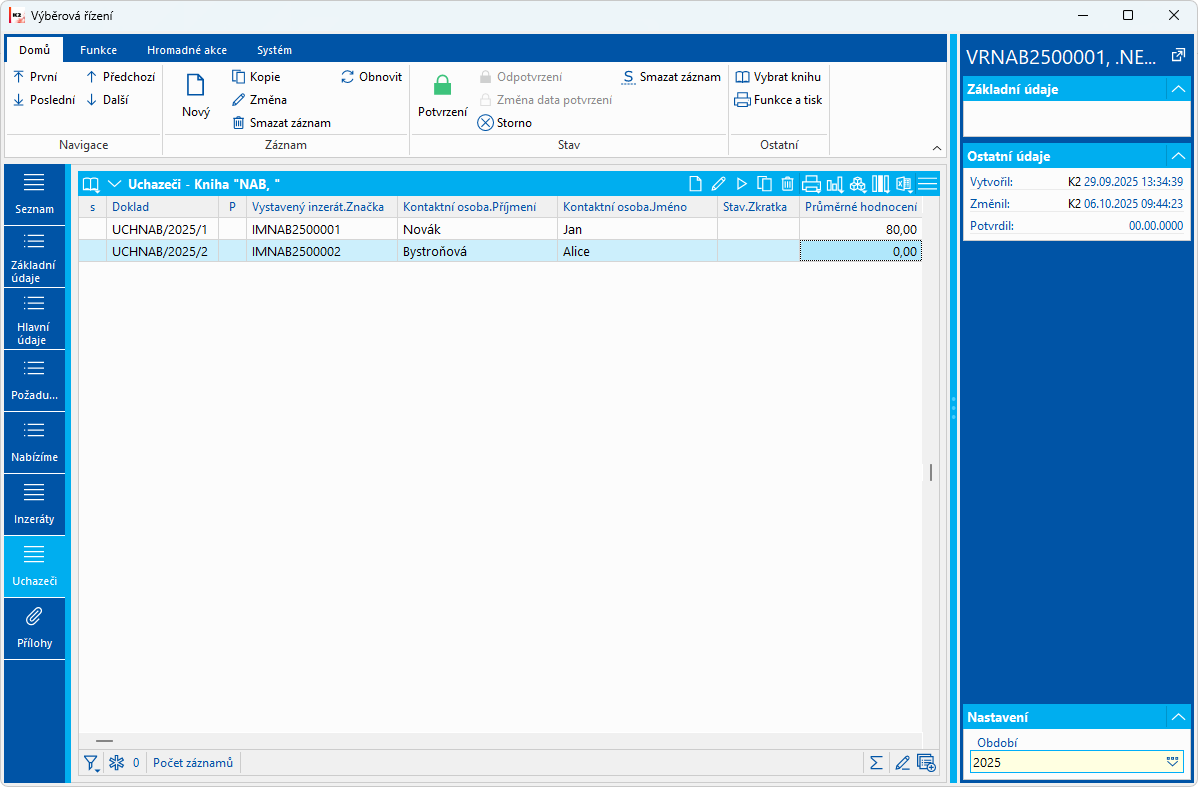This screenshot has width=1198, height=787.
Task: Open the Nabízíme side tab
Action: pyautogui.click(x=34, y=442)
